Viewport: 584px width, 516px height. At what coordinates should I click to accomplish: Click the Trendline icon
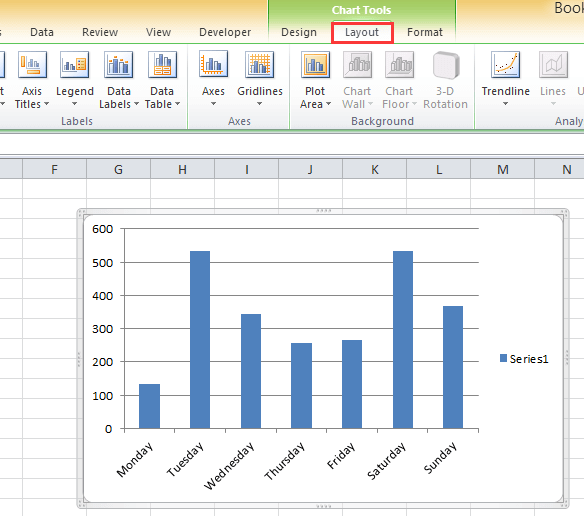505,65
